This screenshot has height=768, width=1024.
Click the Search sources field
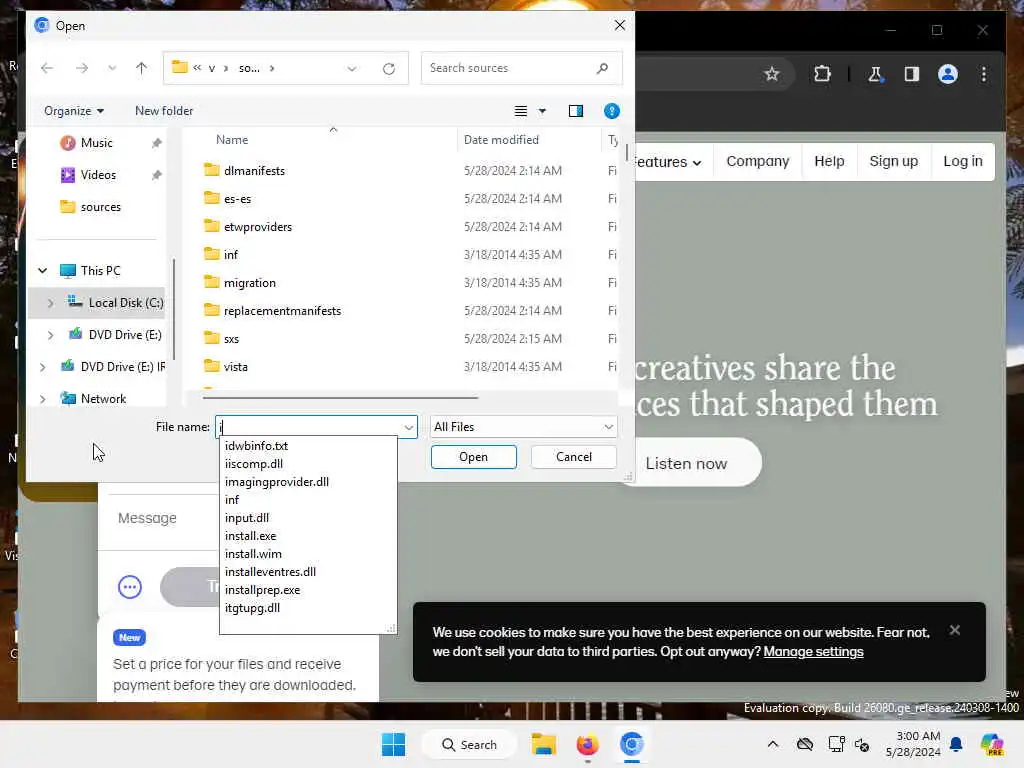(x=521, y=68)
